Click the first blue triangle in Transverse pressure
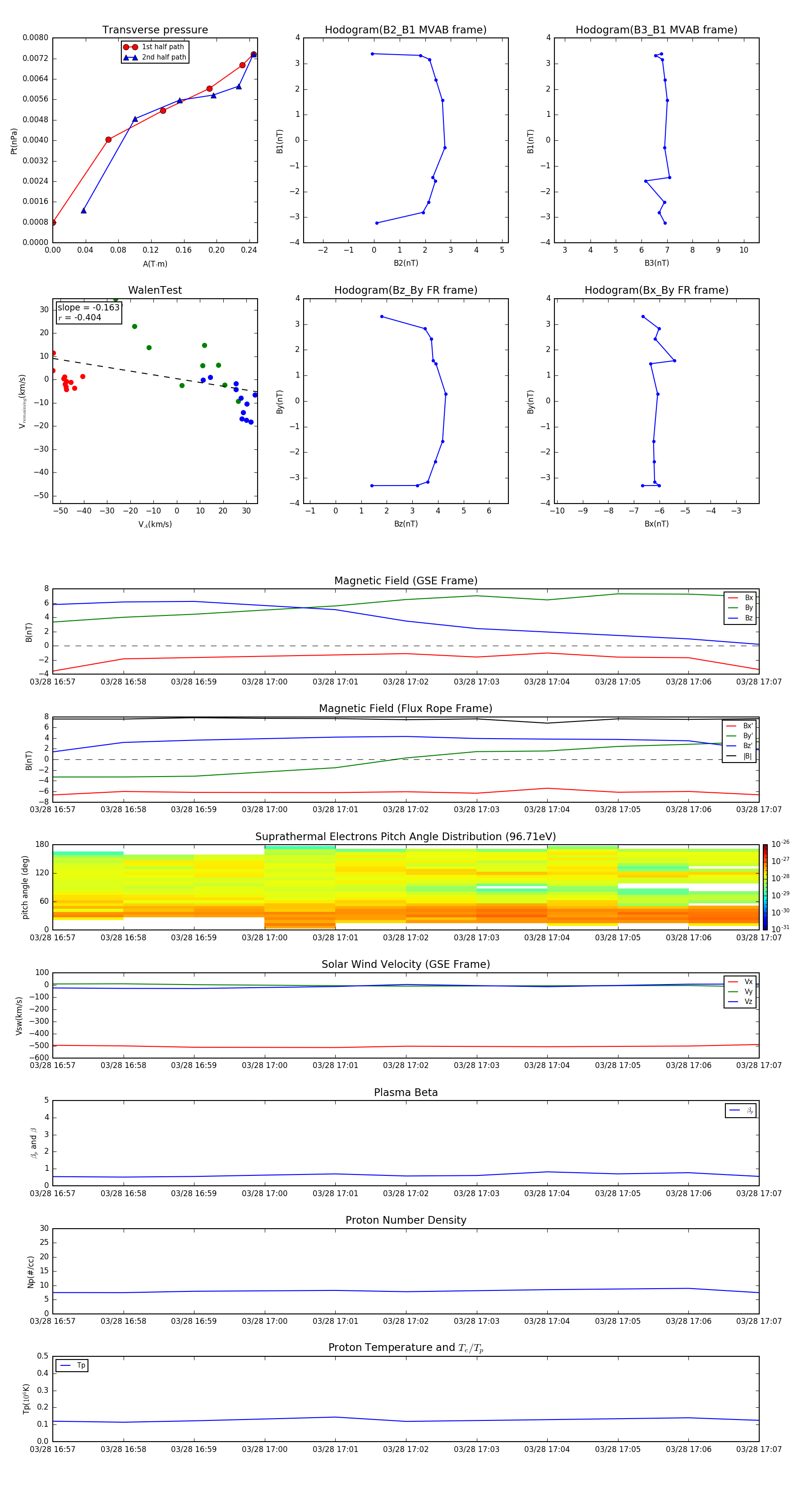The height and width of the screenshot is (1489, 812). [x=83, y=210]
